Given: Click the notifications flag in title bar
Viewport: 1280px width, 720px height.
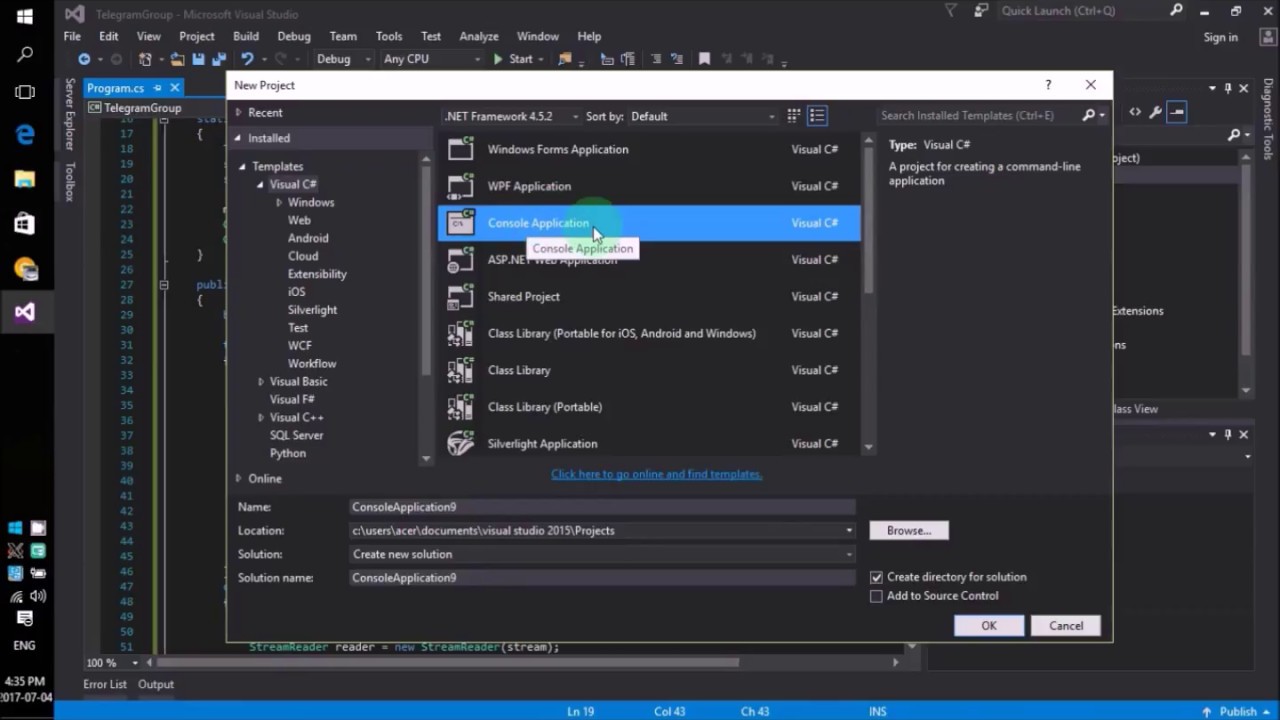Looking at the screenshot, I should 950,11.
